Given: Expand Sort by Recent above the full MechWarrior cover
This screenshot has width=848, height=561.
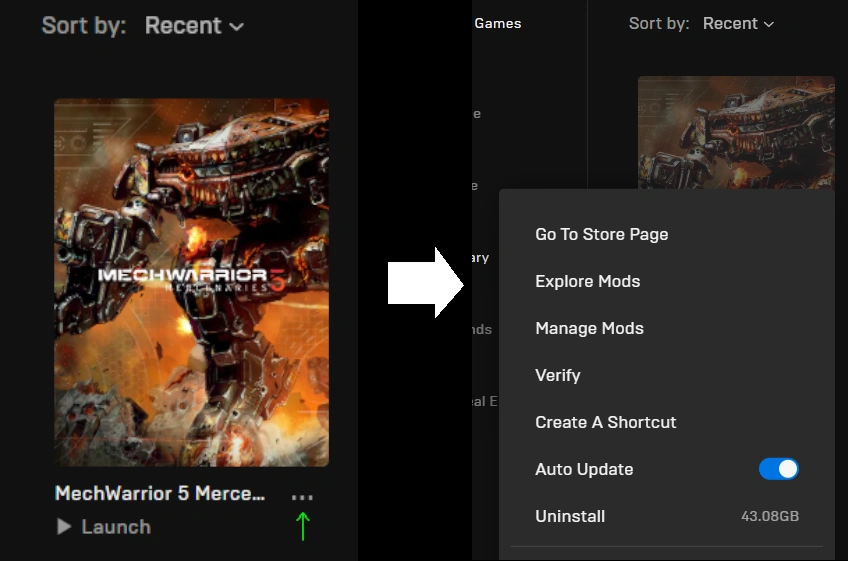Looking at the screenshot, I should [x=194, y=26].
